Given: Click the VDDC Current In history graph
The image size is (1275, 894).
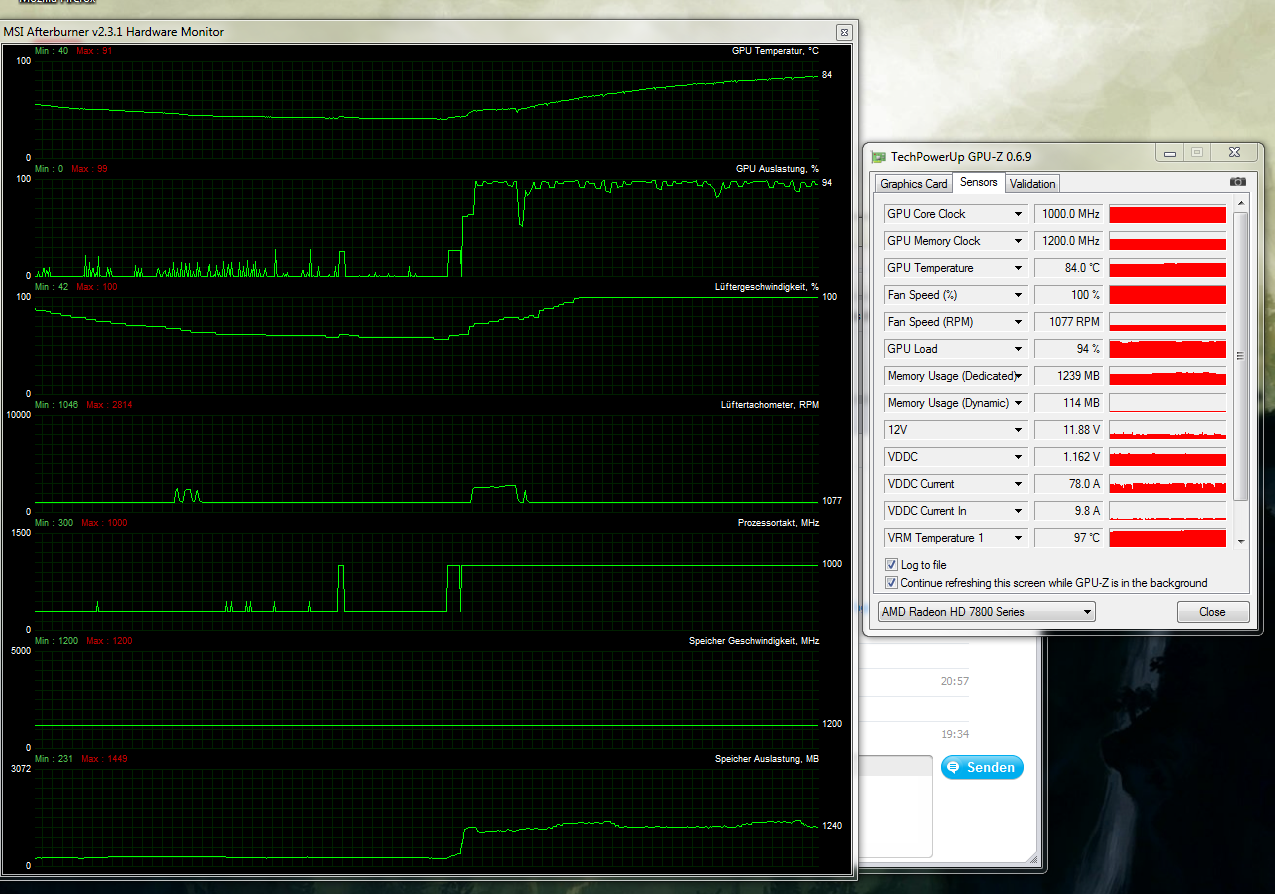Looking at the screenshot, I should click(x=1167, y=511).
